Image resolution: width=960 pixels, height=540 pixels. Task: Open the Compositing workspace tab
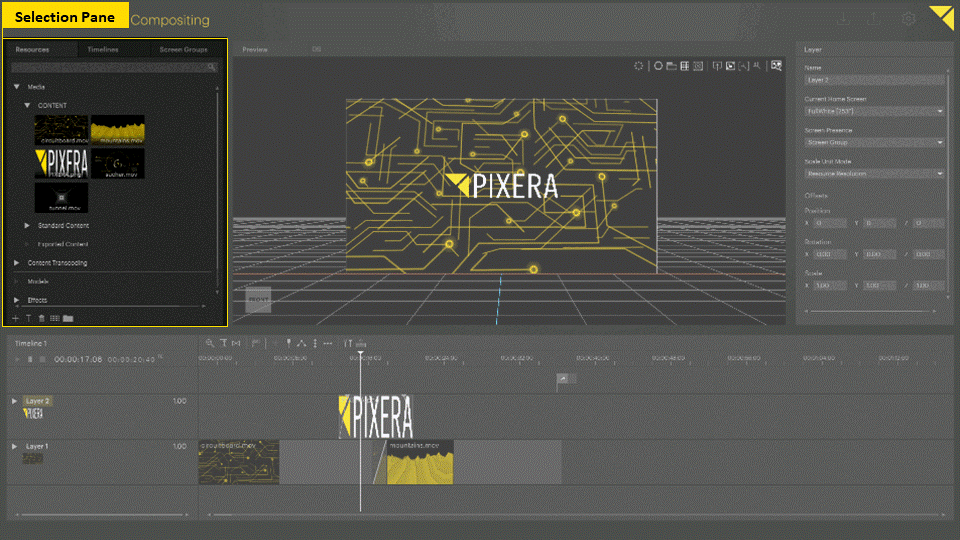pyautogui.click(x=170, y=20)
